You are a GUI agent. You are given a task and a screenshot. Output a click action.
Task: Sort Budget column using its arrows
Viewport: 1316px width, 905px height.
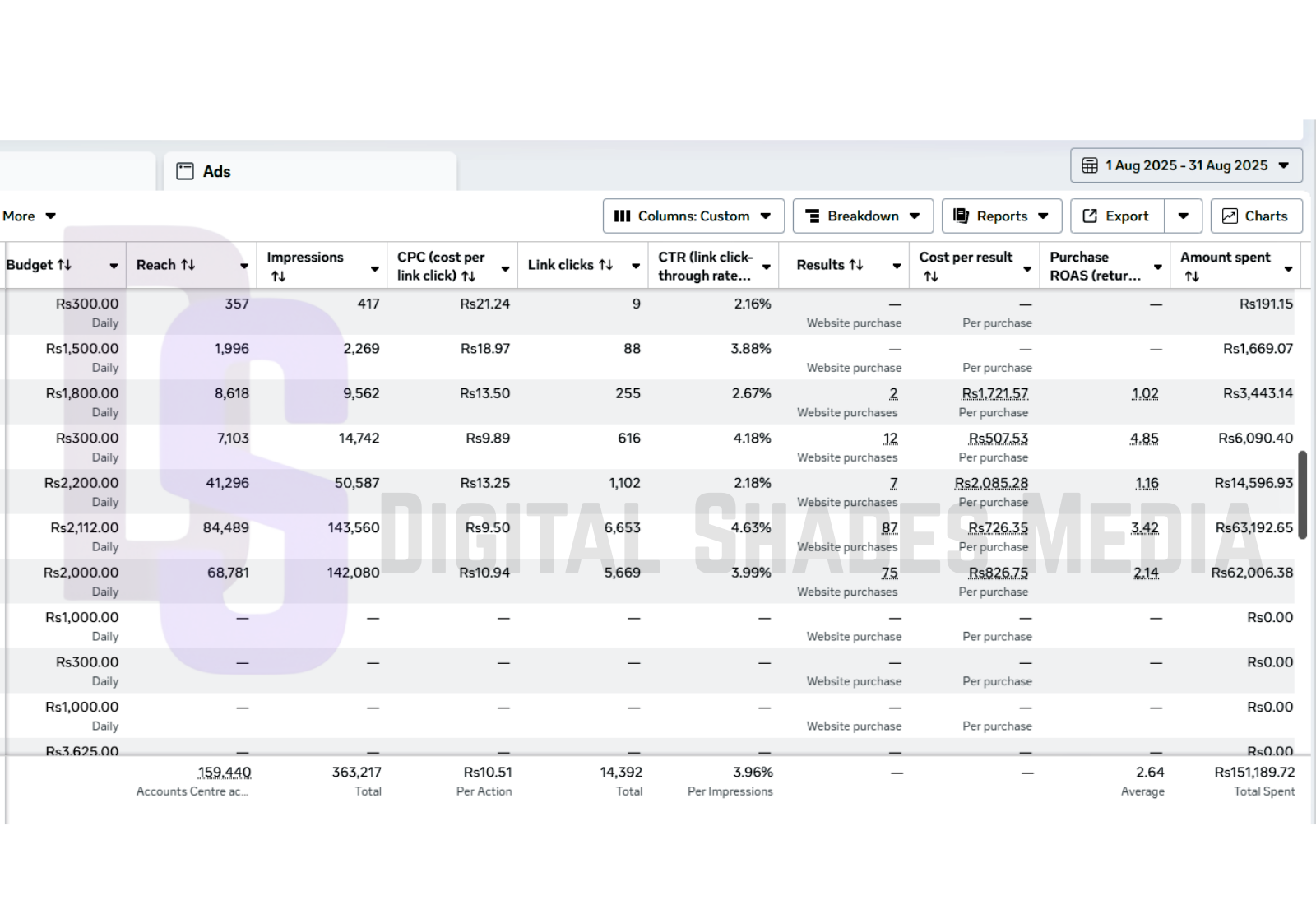pyautogui.click(x=64, y=265)
